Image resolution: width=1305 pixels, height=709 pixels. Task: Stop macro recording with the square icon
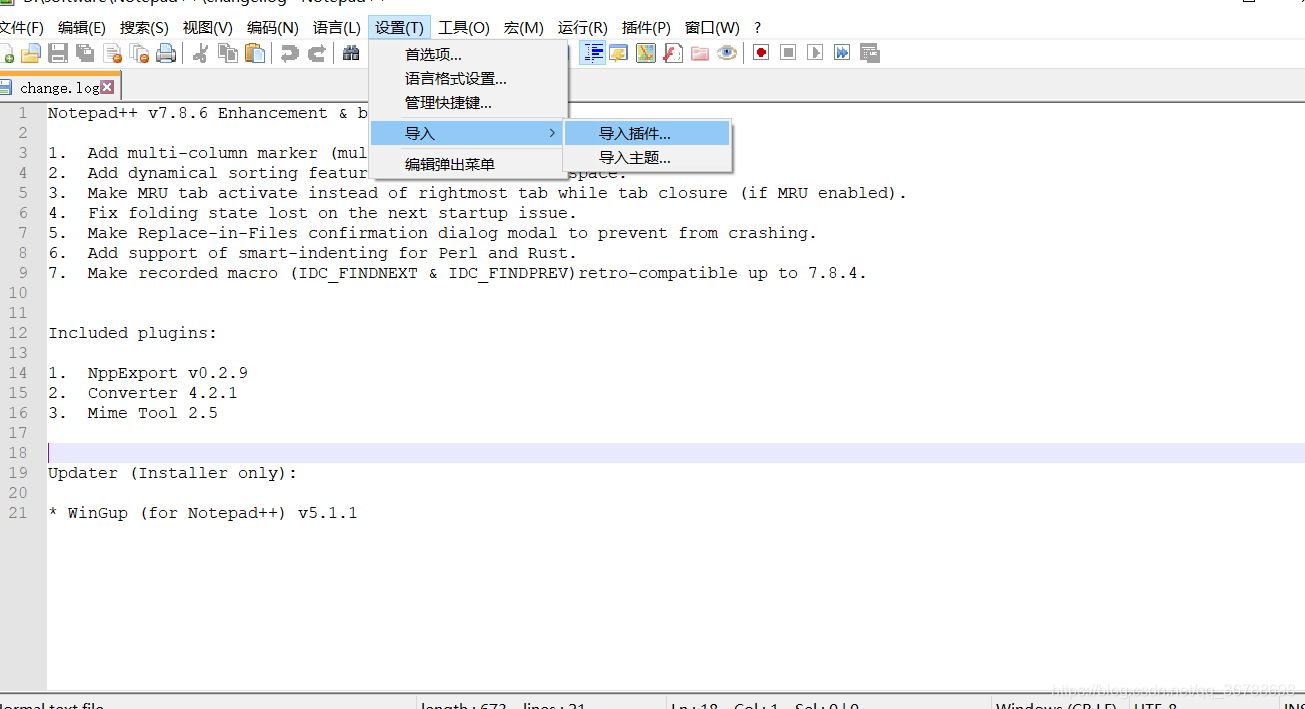[788, 53]
